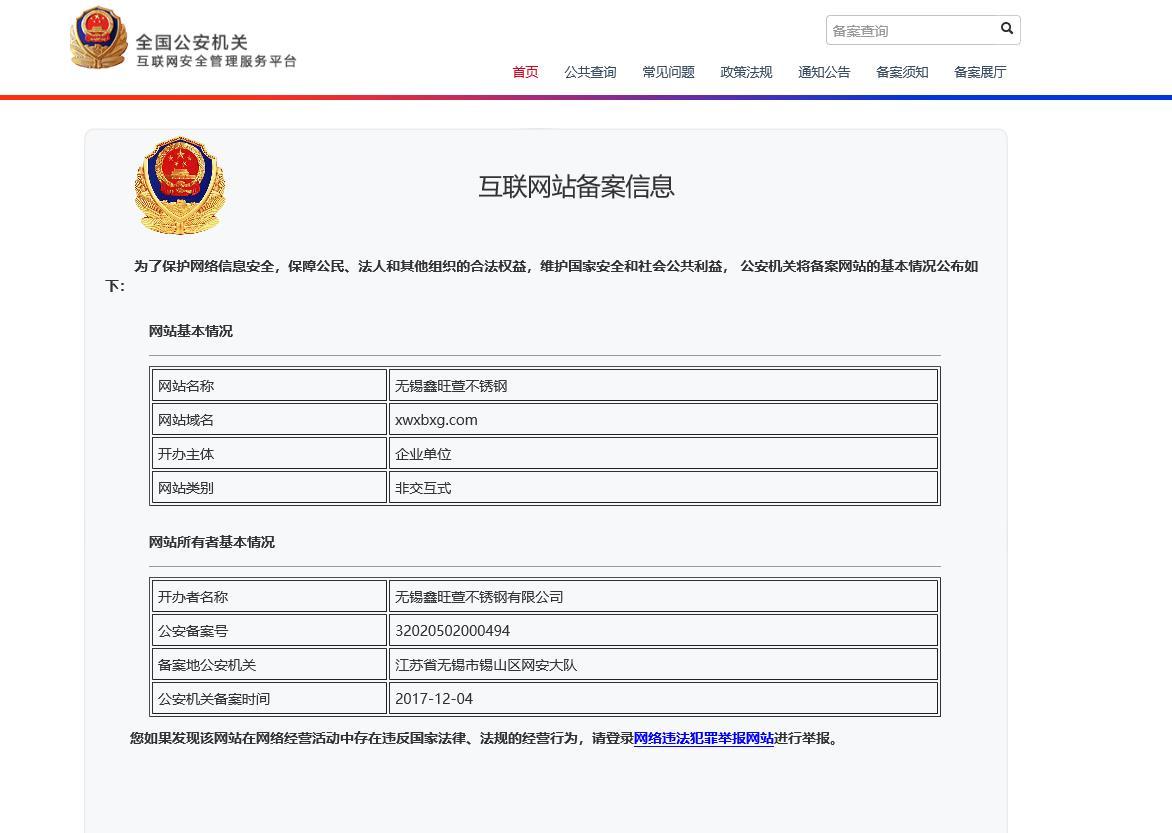1172x833 pixels.
Task: Select domain xwxbxg.com cell
Action: (x=663, y=419)
